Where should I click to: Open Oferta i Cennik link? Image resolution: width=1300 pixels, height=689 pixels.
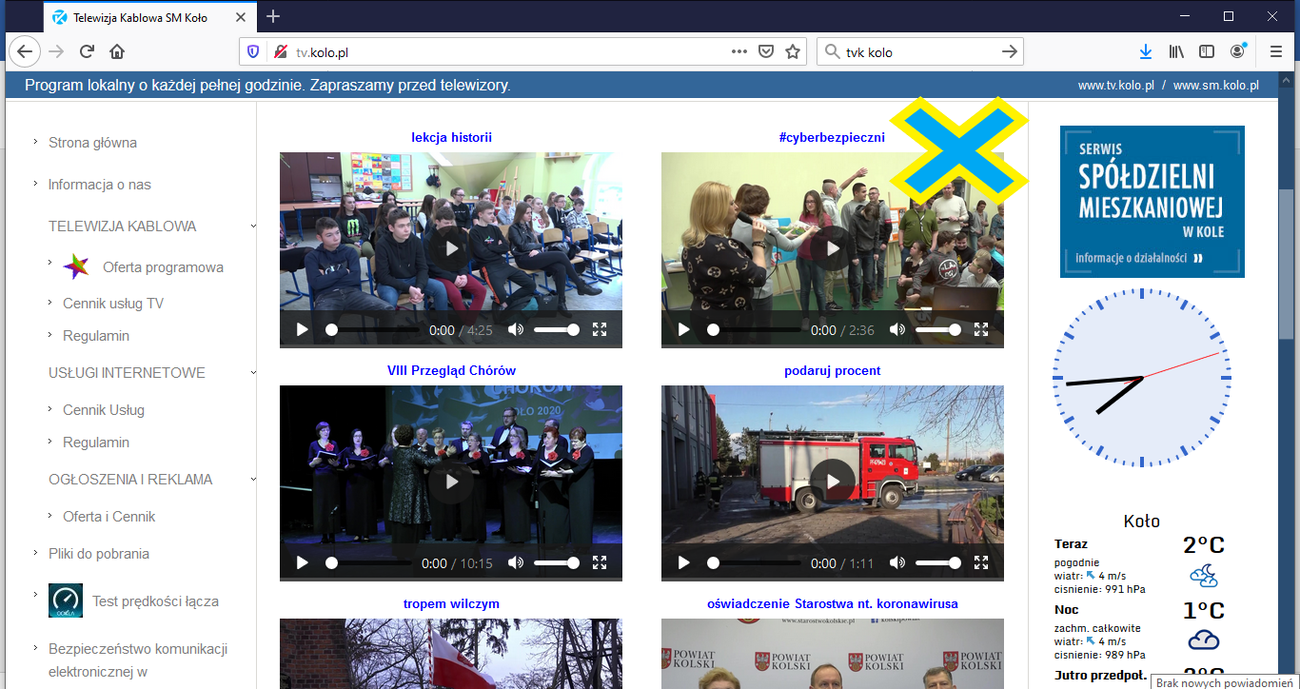point(109,516)
